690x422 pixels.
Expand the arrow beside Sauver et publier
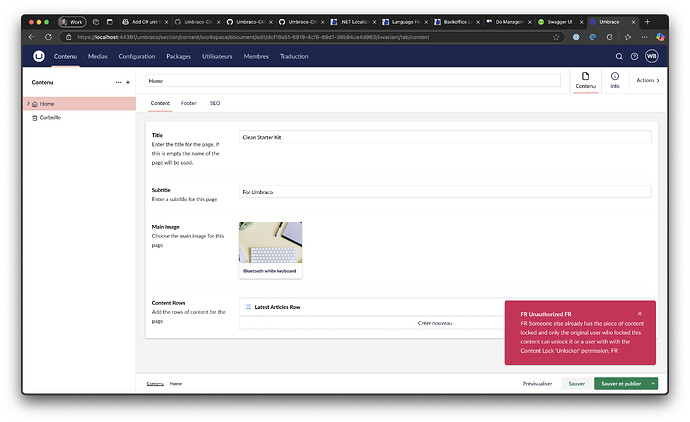tap(653, 384)
